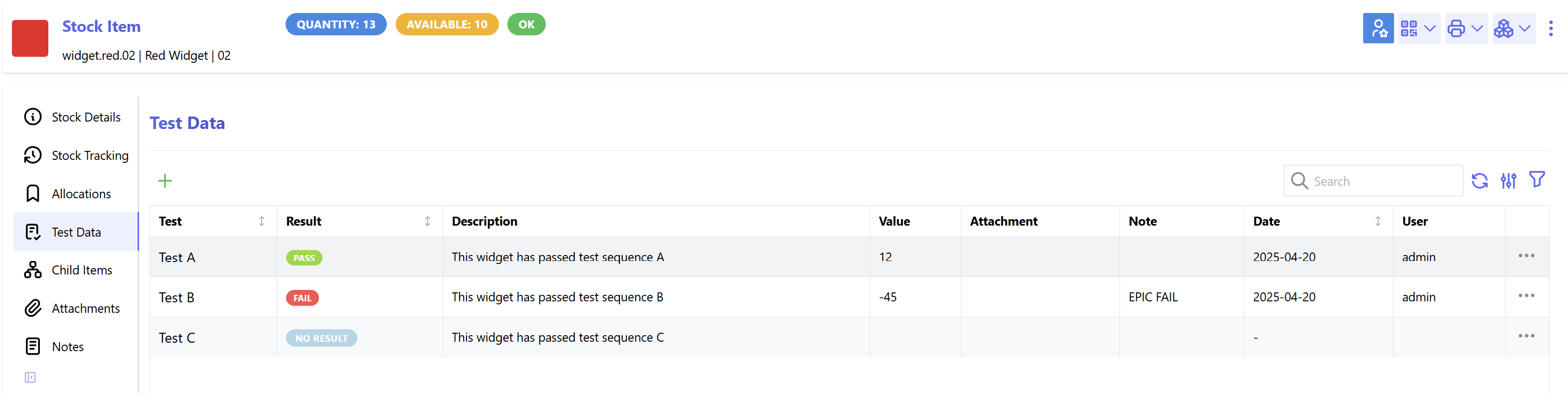Click the printing actions printer icon
The image size is (1568, 393).
tap(1456, 28)
